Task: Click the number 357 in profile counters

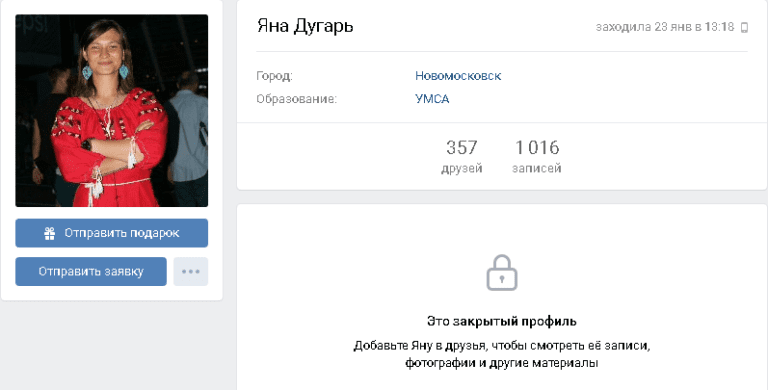Action: tap(461, 147)
